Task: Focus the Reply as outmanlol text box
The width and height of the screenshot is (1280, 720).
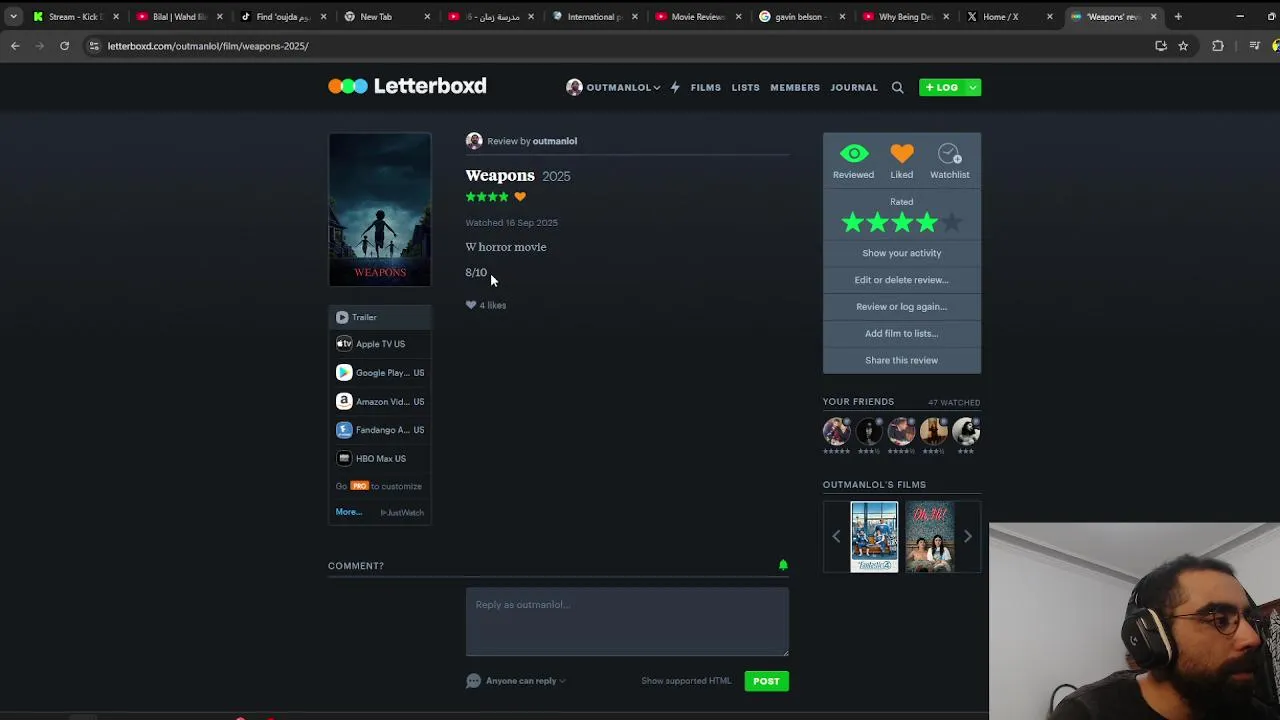Action: [627, 622]
